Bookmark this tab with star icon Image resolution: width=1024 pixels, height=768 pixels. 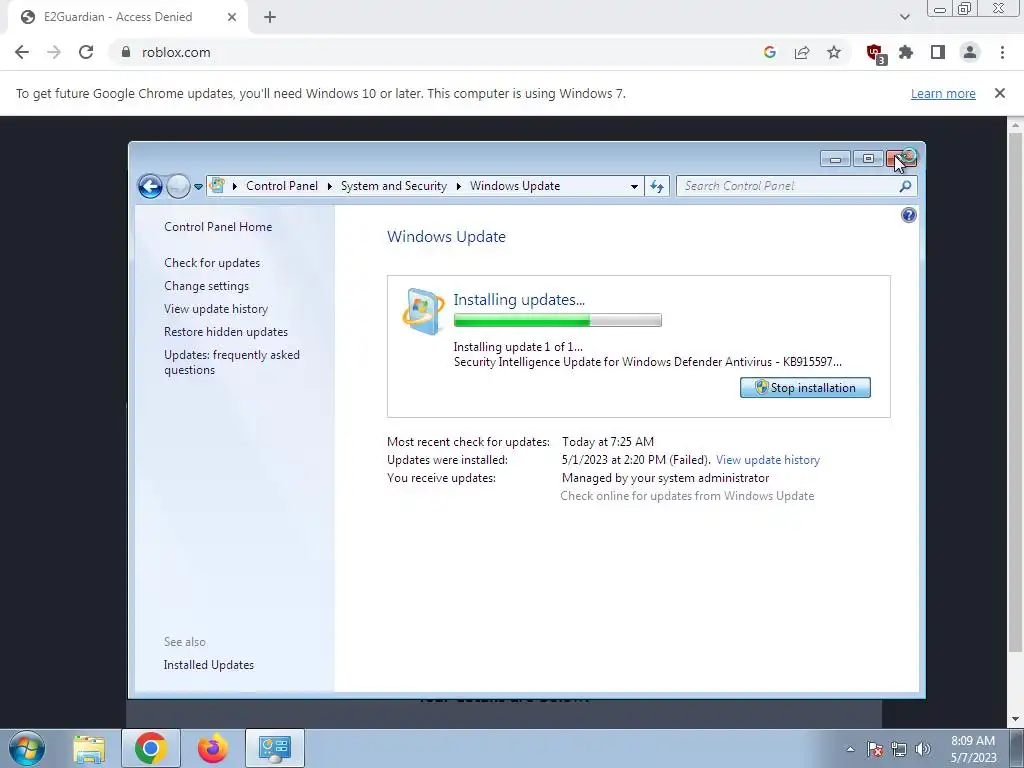(834, 52)
